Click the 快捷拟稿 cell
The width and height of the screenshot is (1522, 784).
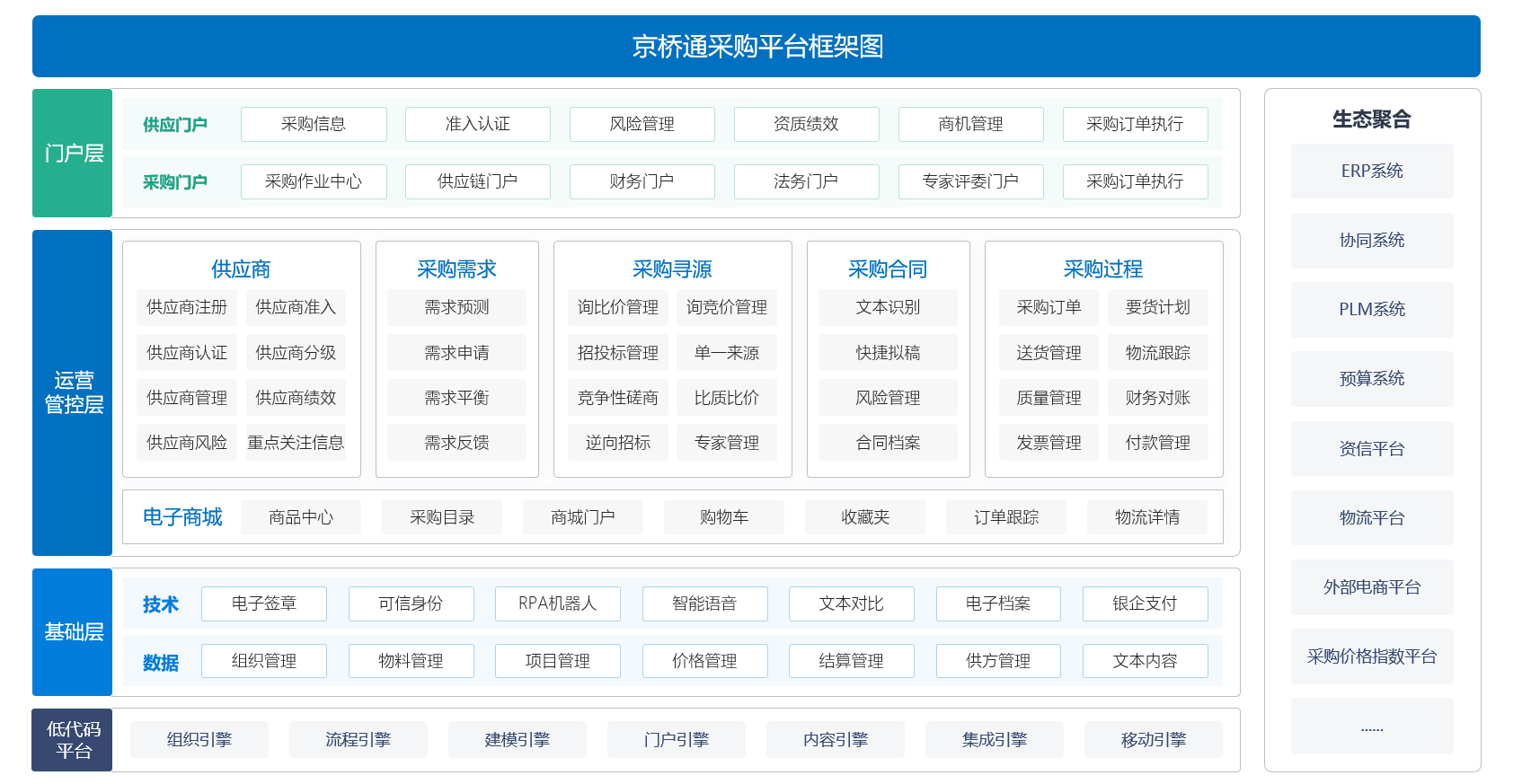tap(889, 353)
